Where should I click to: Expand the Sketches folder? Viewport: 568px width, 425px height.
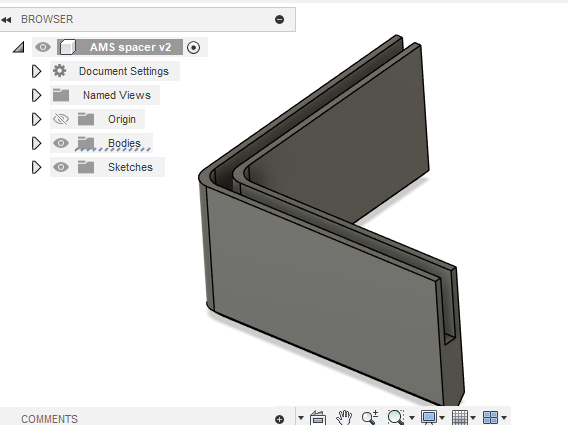pyautogui.click(x=36, y=167)
